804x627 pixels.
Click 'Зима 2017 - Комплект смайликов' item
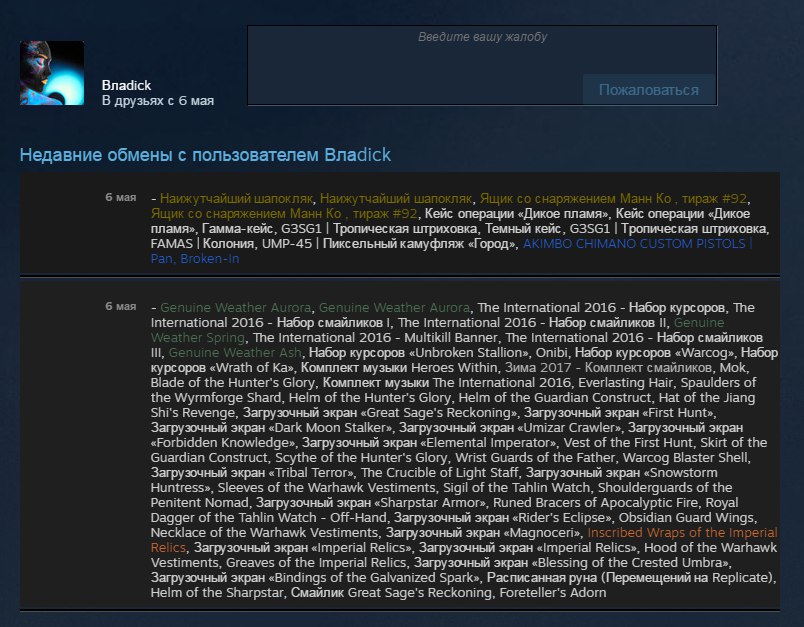[609, 368]
